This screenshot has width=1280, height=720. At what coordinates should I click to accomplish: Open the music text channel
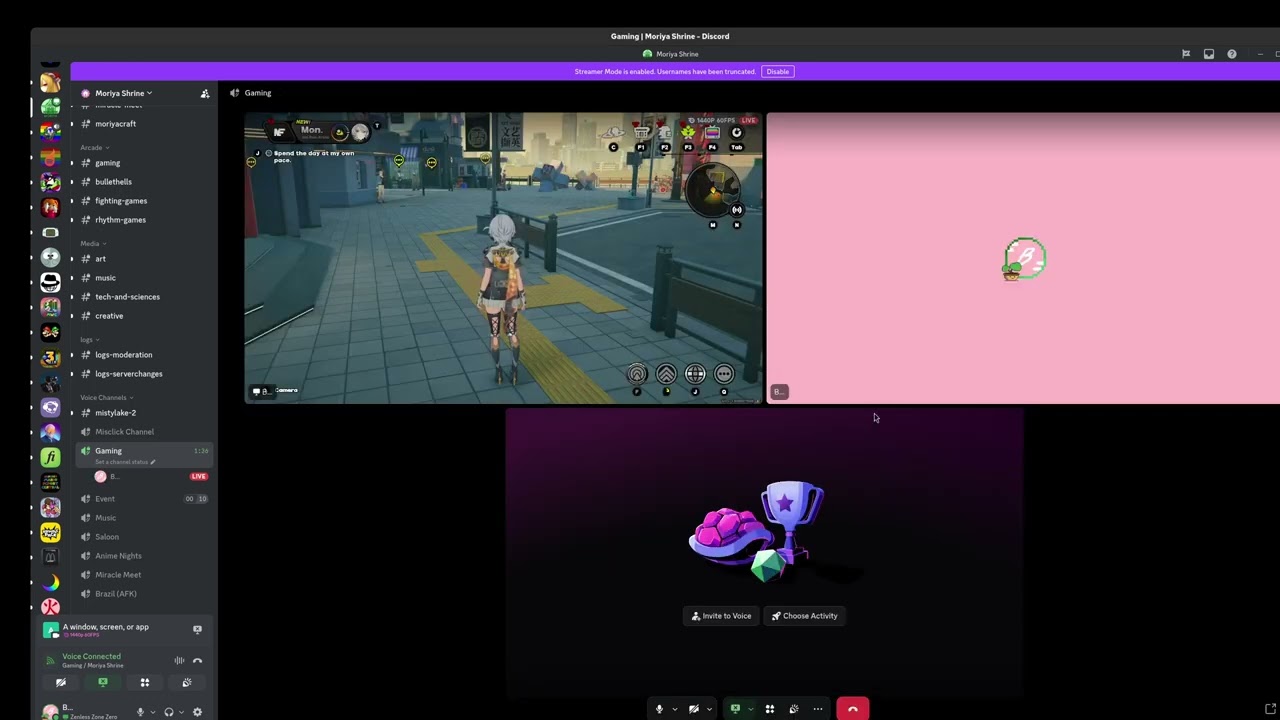pos(105,278)
